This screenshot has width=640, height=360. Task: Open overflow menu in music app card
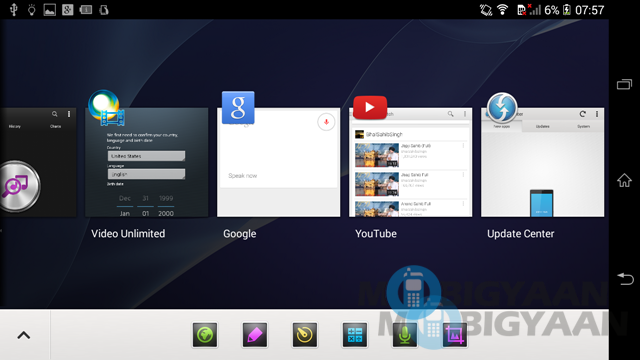pyautogui.click(x=69, y=114)
